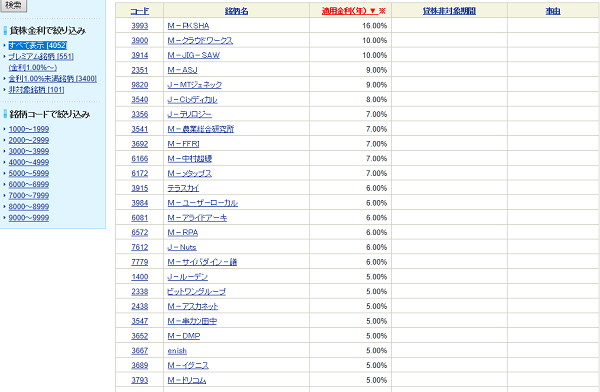Filter stock codes 7000~7999
Screen dimensions: 600x392
coord(29,196)
